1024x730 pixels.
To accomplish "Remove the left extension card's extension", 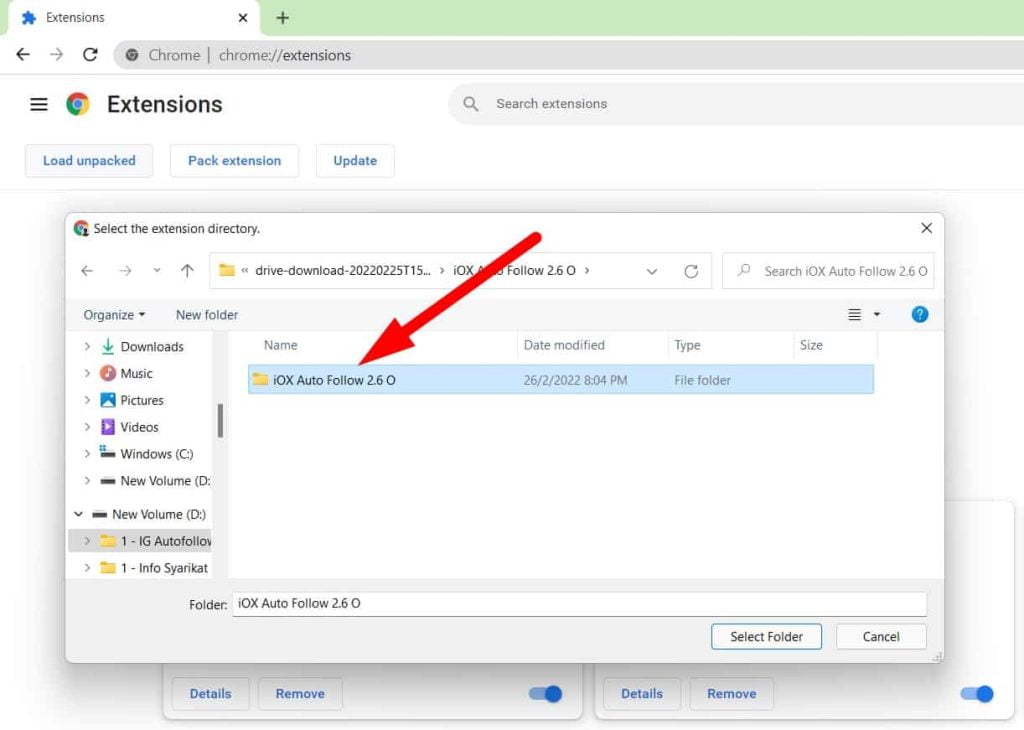I will point(300,694).
